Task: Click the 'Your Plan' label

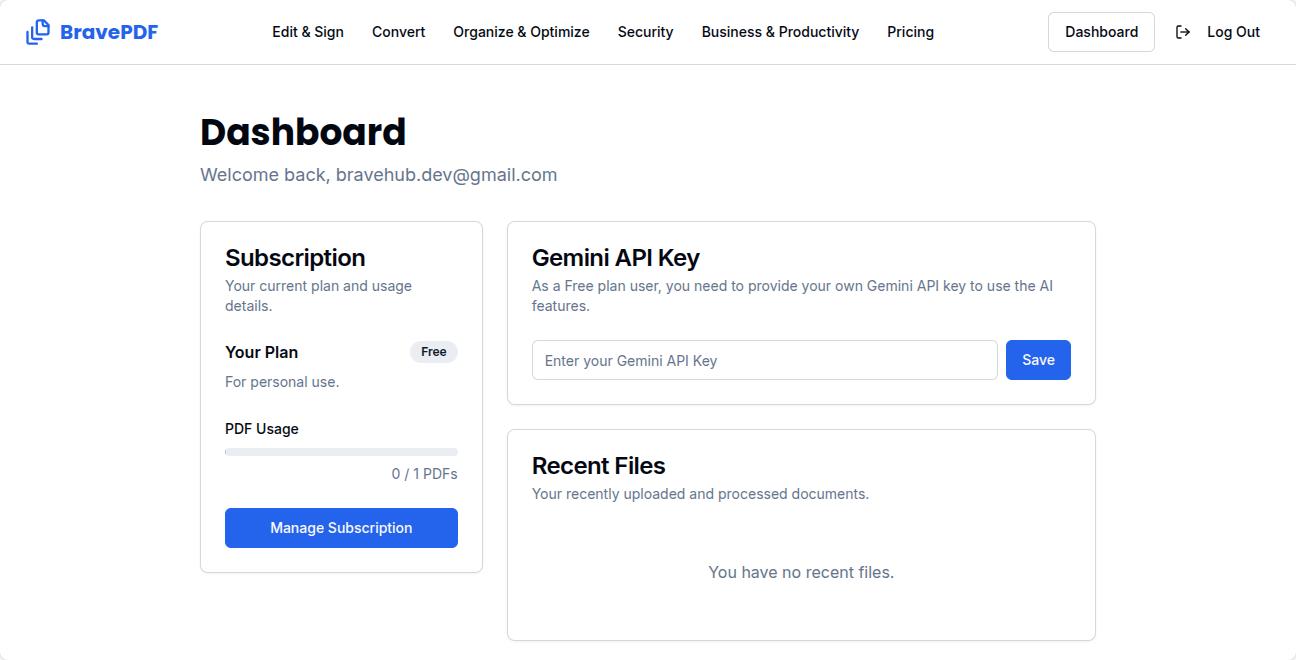Action: (262, 352)
